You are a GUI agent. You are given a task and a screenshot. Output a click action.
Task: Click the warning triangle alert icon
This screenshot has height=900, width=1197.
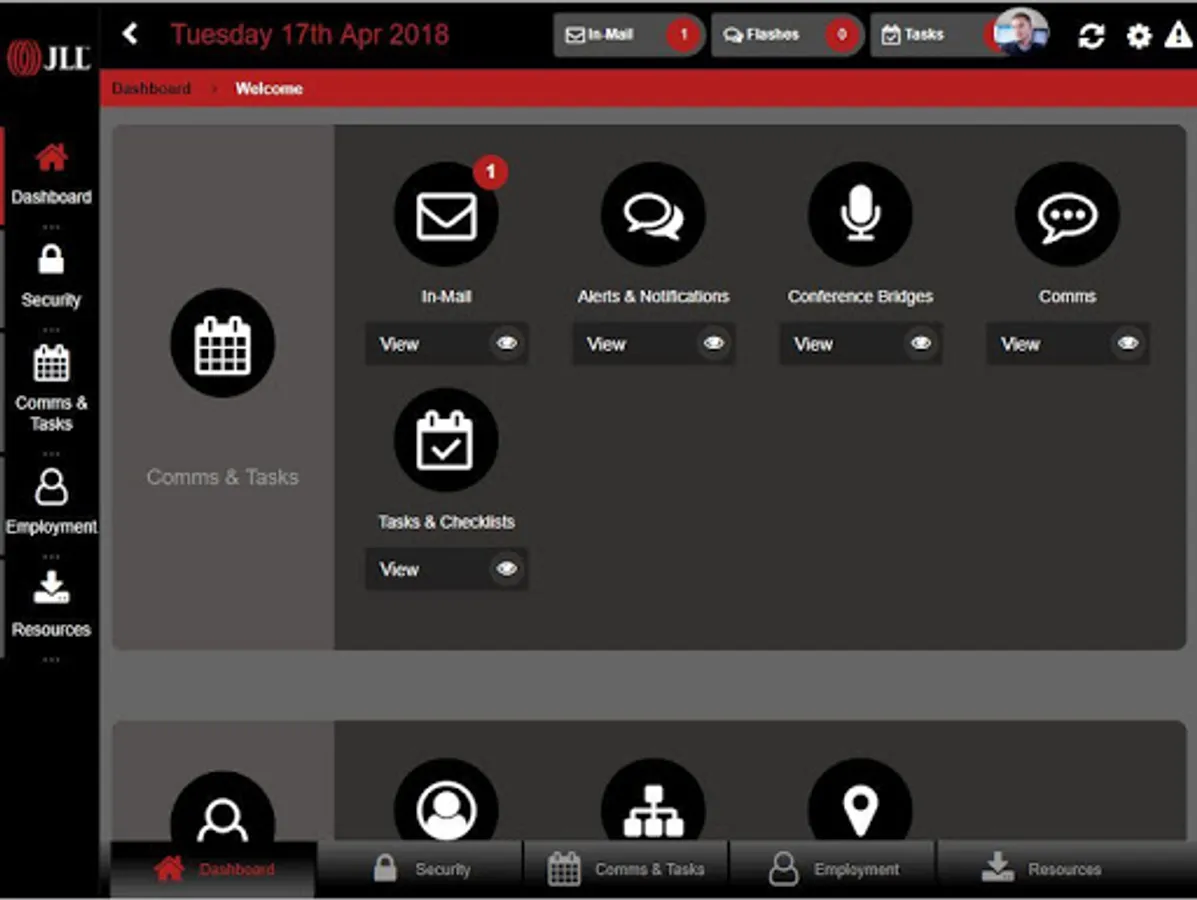[1179, 35]
